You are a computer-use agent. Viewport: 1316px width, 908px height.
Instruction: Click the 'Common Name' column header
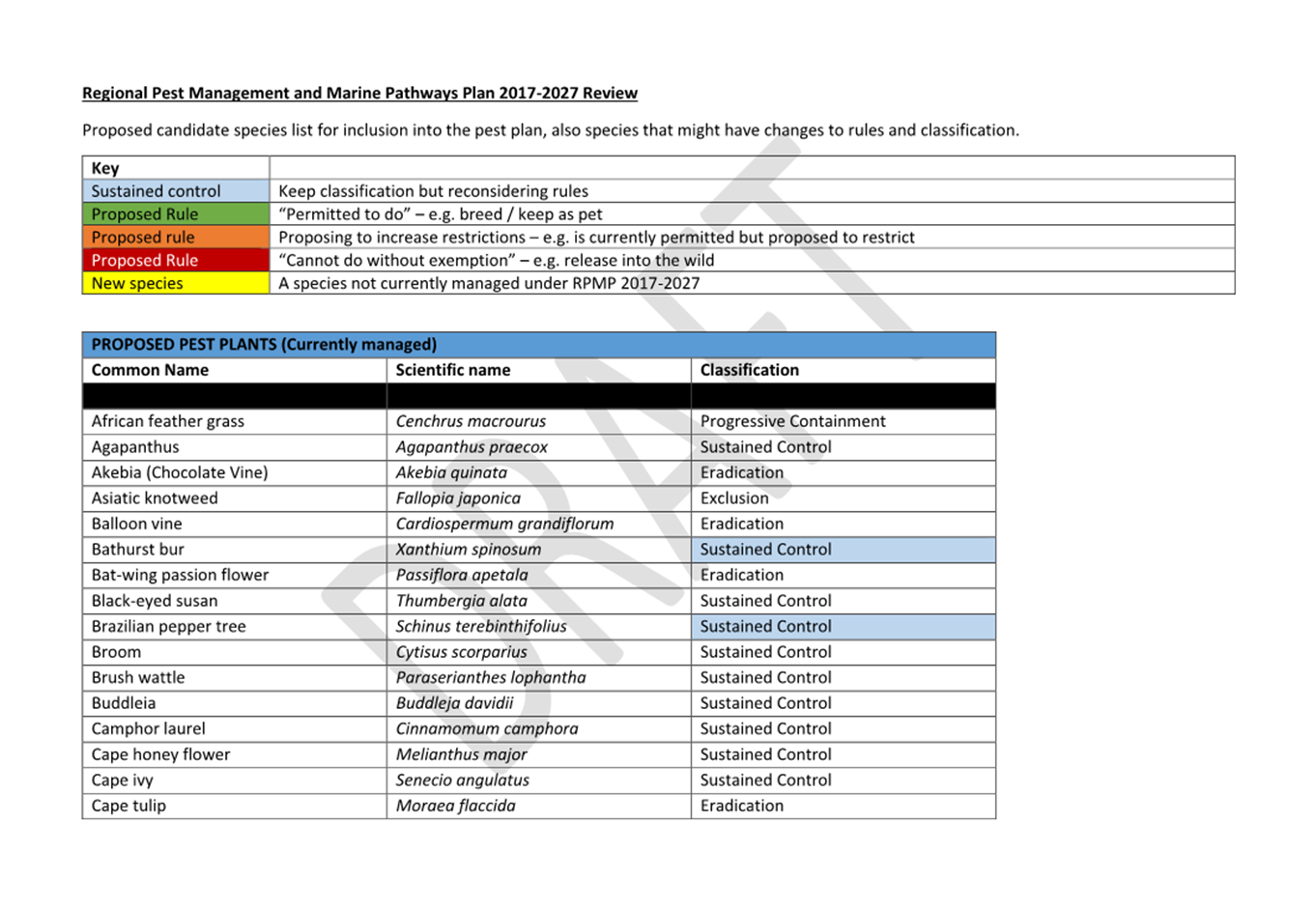click(x=235, y=370)
